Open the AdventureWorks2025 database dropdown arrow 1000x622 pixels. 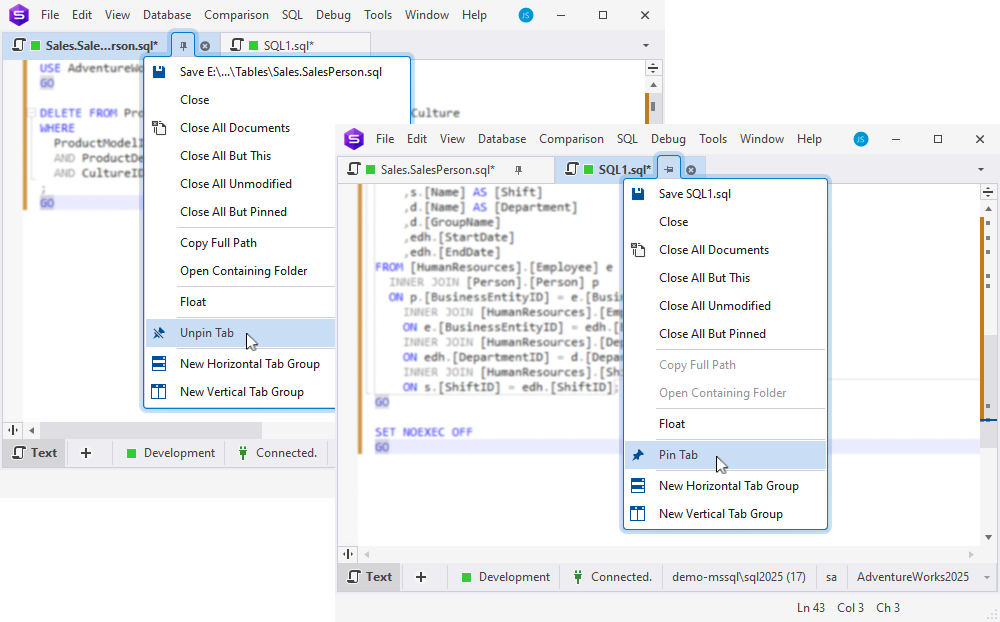coord(987,577)
